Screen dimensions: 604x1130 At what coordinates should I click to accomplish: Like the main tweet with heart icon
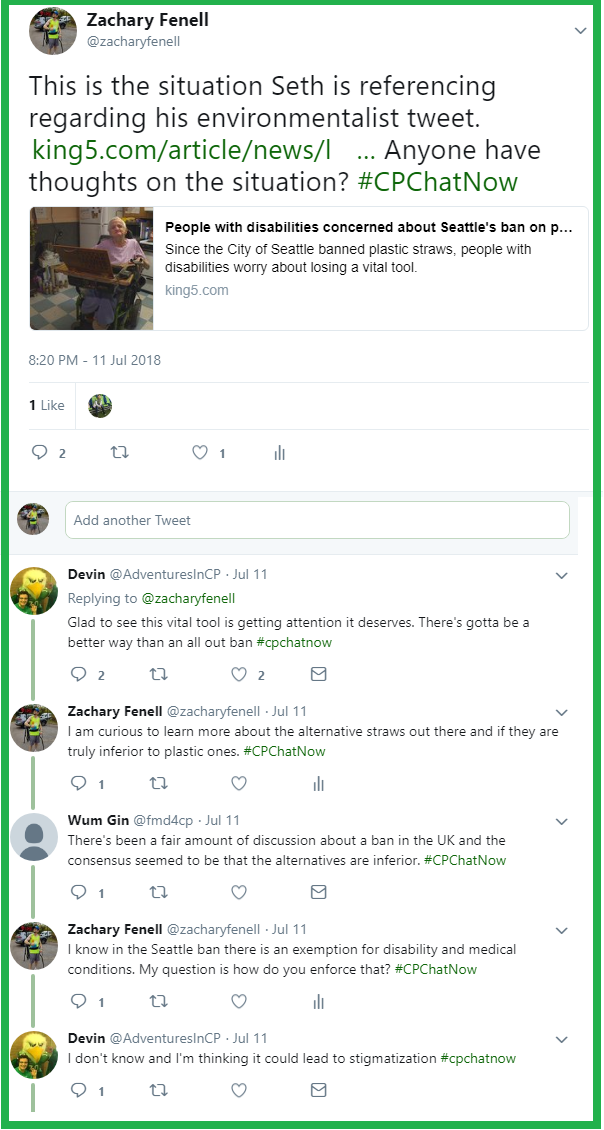coord(200,453)
